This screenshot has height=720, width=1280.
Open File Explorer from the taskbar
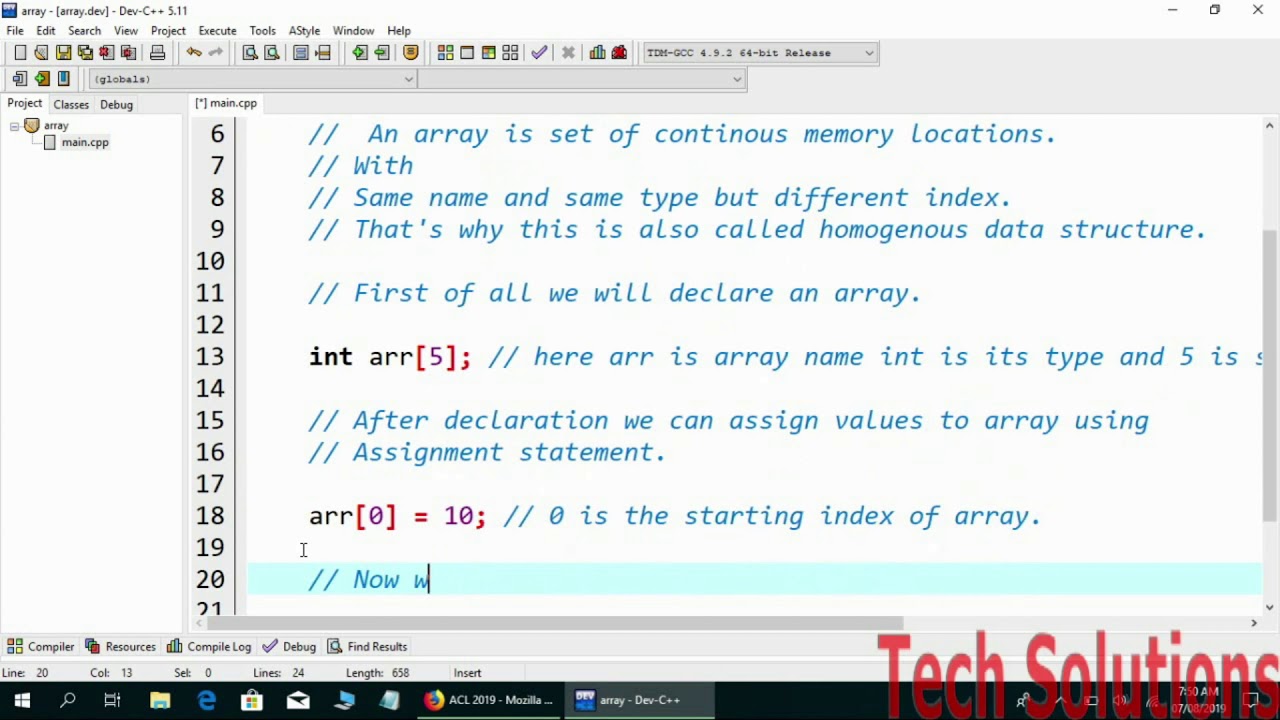(x=160, y=700)
